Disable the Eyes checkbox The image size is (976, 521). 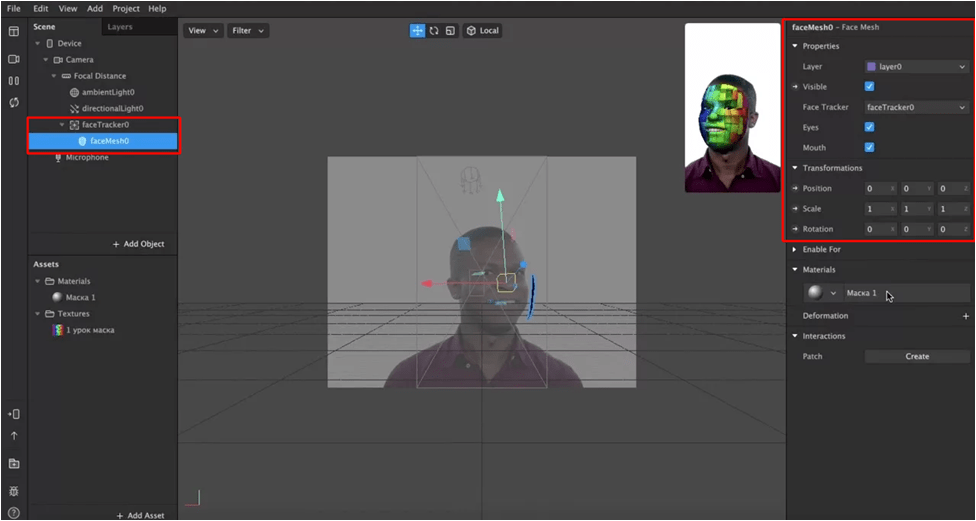(x=869, y=127)
